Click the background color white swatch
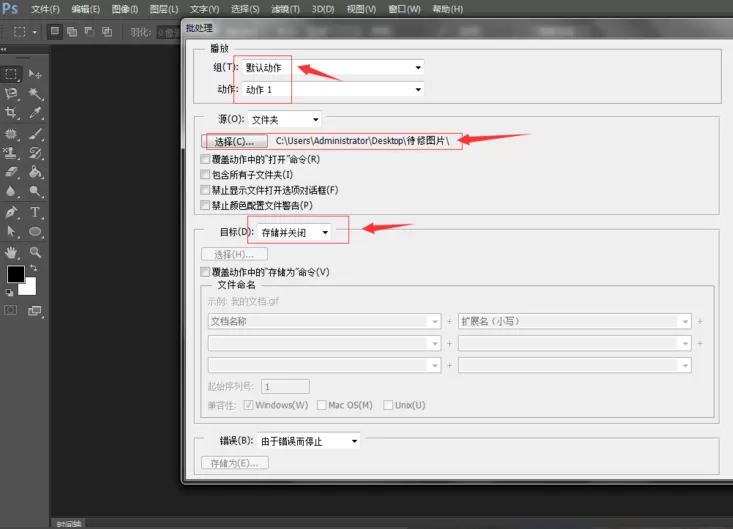The height and width of the screenshot is (529, 733). 29,287
